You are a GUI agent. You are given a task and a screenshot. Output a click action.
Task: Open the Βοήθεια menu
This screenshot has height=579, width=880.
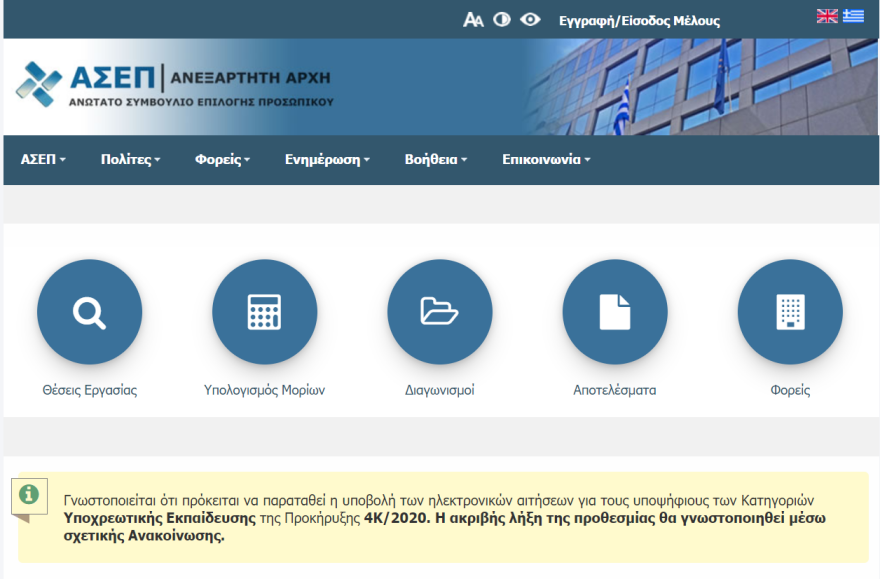click(x=434, y=158)
